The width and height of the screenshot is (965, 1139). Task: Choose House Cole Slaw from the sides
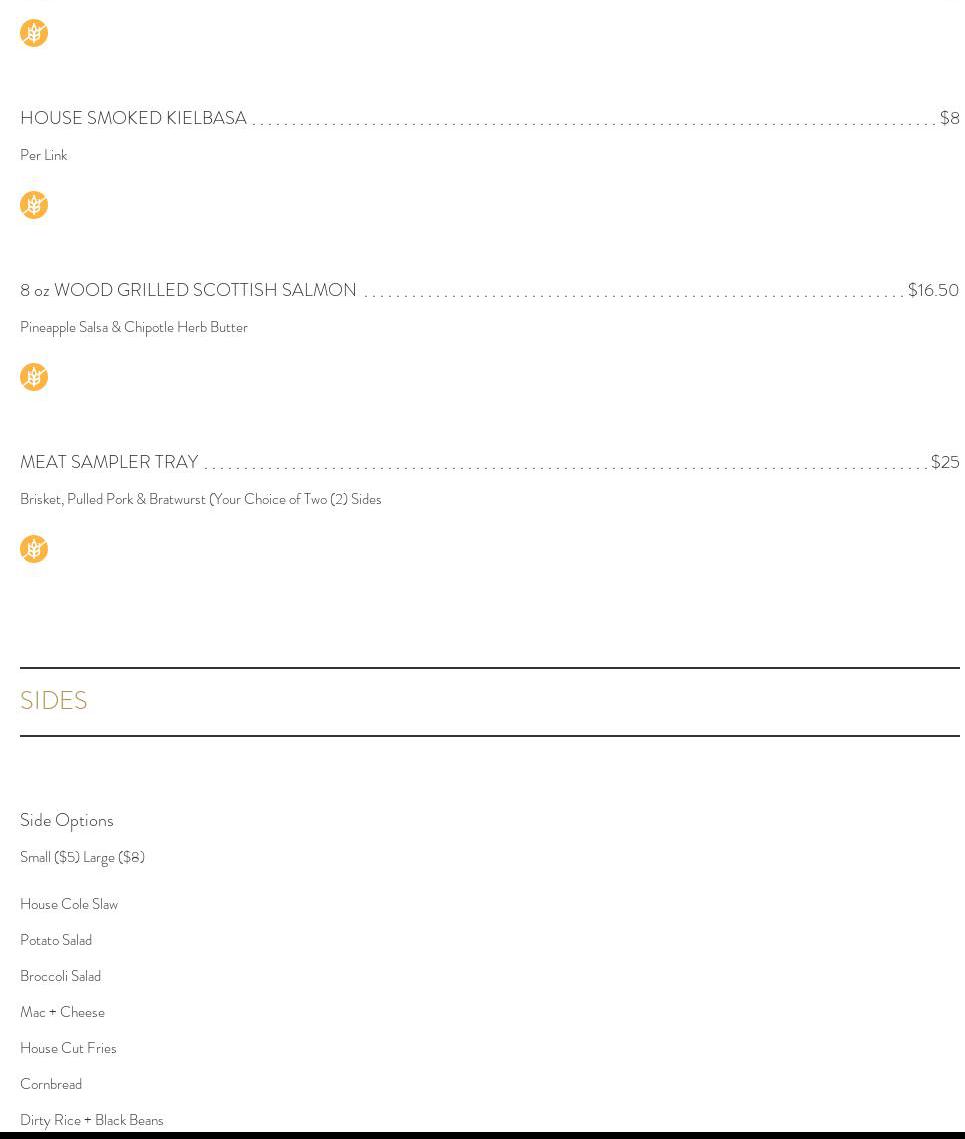69,904
